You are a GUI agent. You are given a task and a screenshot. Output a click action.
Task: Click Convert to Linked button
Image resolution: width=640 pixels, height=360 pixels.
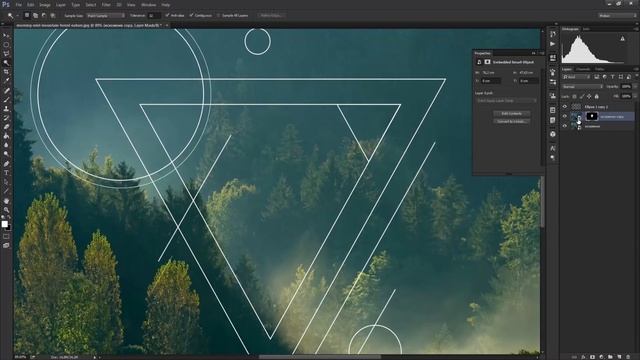coord(511,121)
